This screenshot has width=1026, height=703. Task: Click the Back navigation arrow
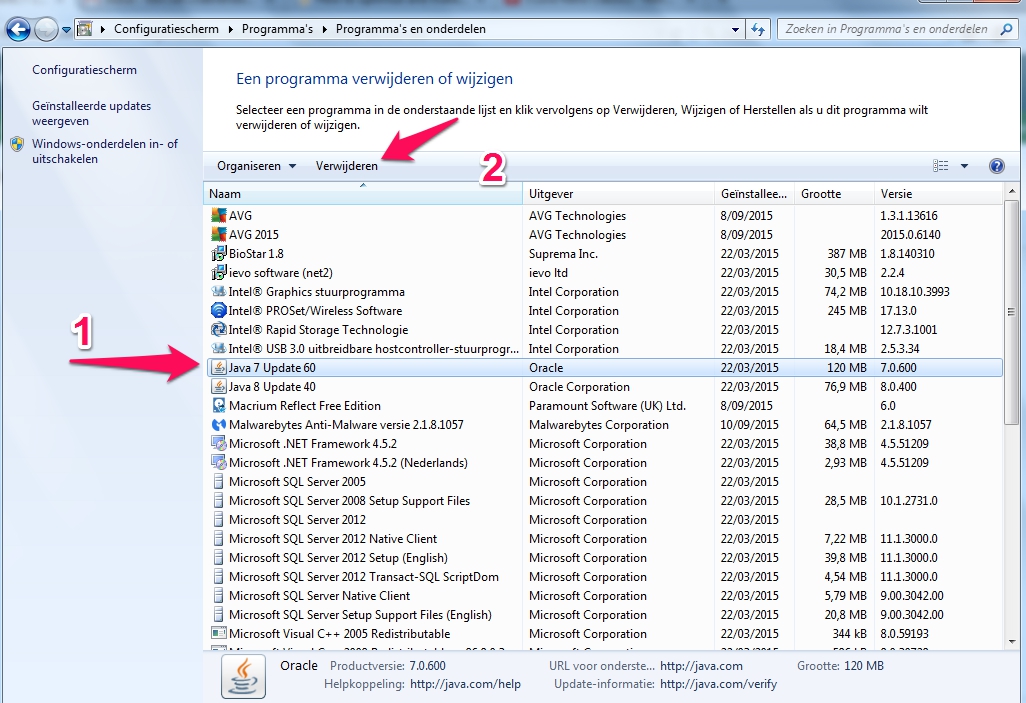(x=18, y=29)
